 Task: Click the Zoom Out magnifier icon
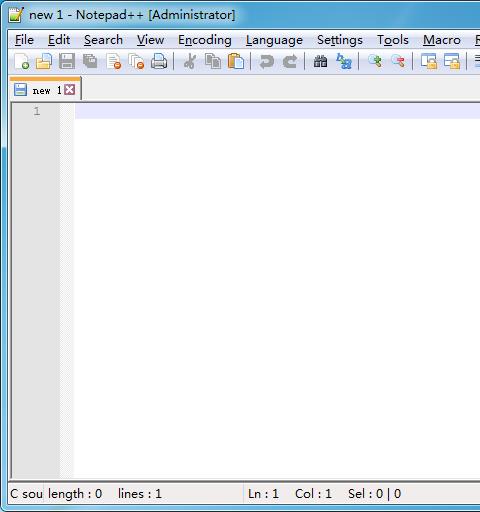398,61
